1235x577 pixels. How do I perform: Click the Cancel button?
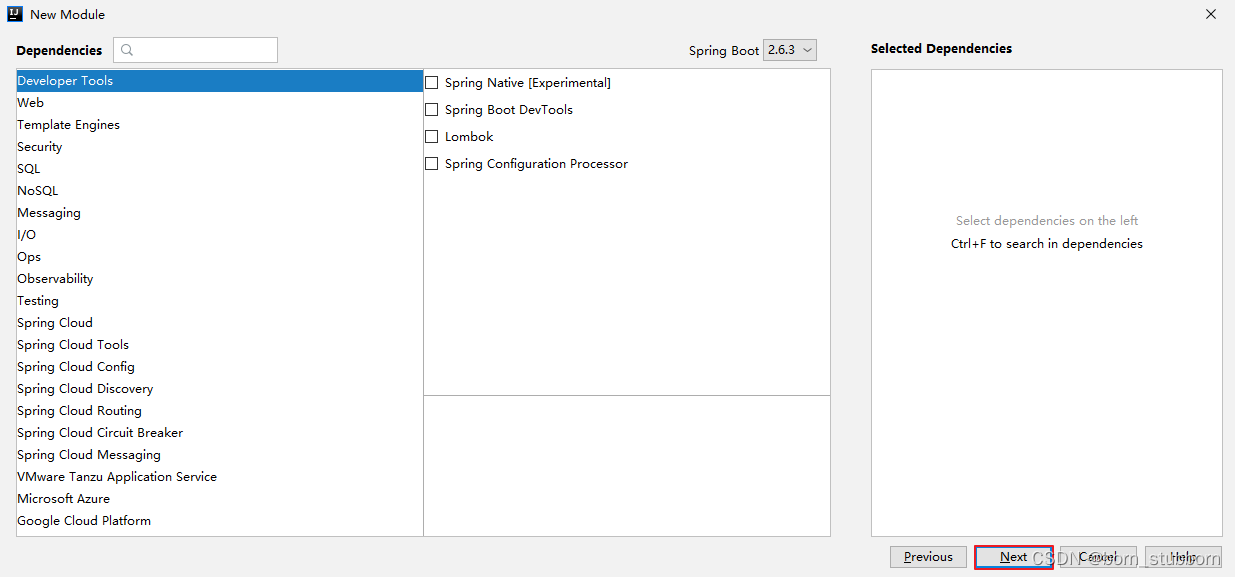click(1098, 557)
